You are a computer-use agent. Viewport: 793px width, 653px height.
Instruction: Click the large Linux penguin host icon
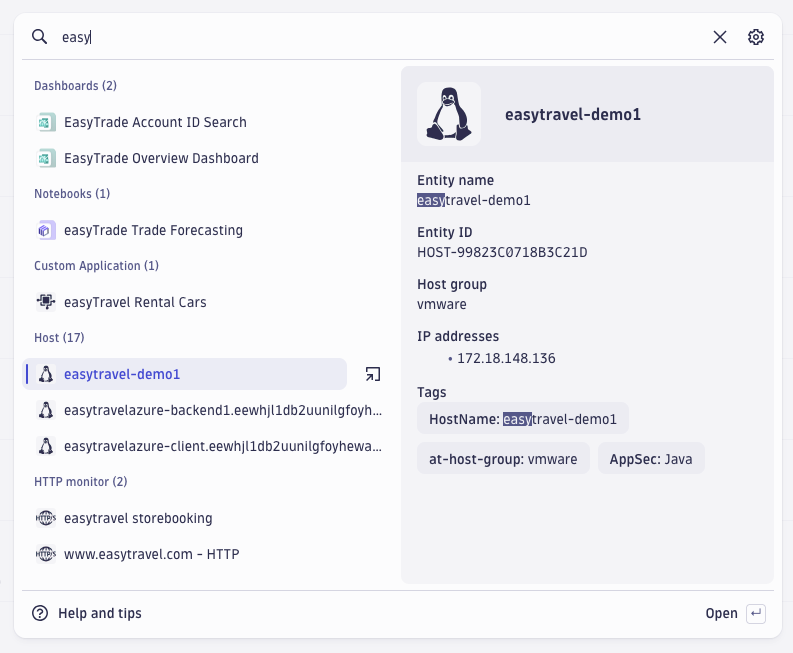[449, 114]
